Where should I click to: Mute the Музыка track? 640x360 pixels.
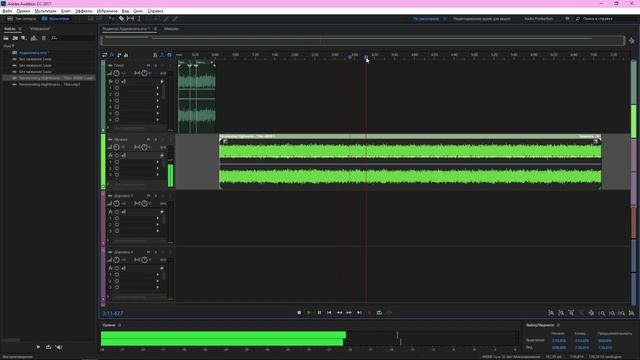pyautogui.click(x=149, y=140)
